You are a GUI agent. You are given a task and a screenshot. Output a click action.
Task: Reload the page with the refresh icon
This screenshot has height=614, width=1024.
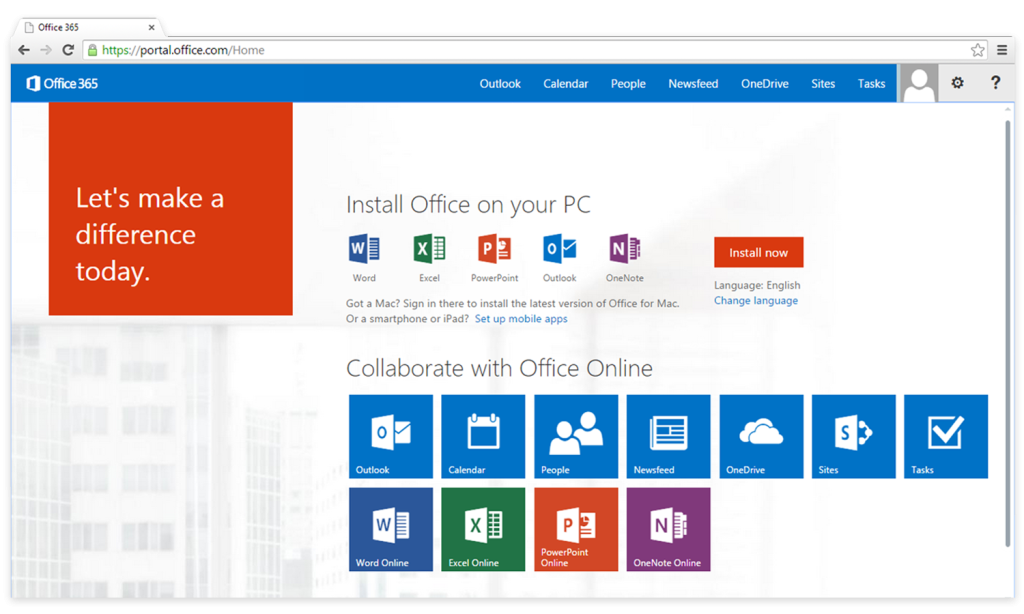coord(68,50)
